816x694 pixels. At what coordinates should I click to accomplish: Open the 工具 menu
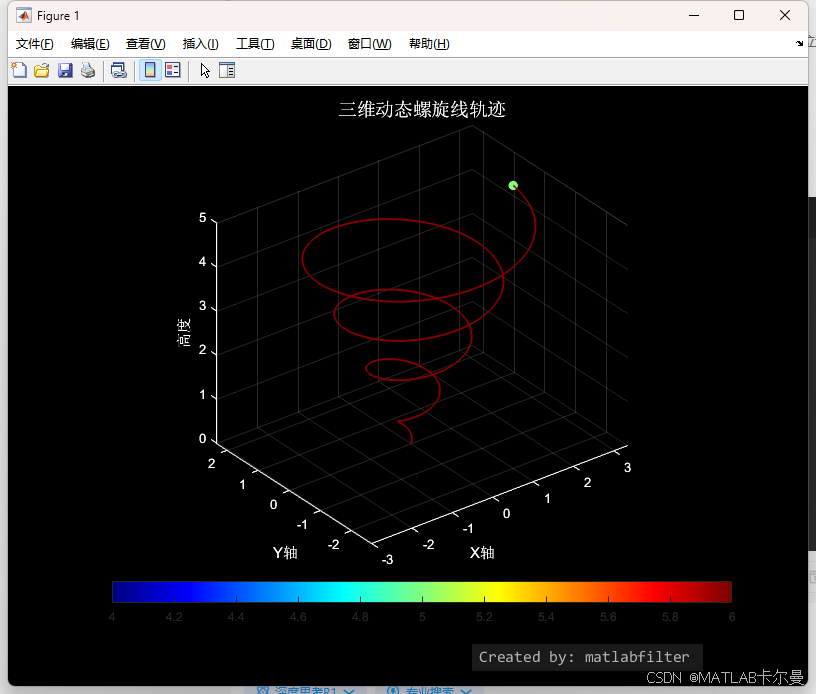click(254, 43)
